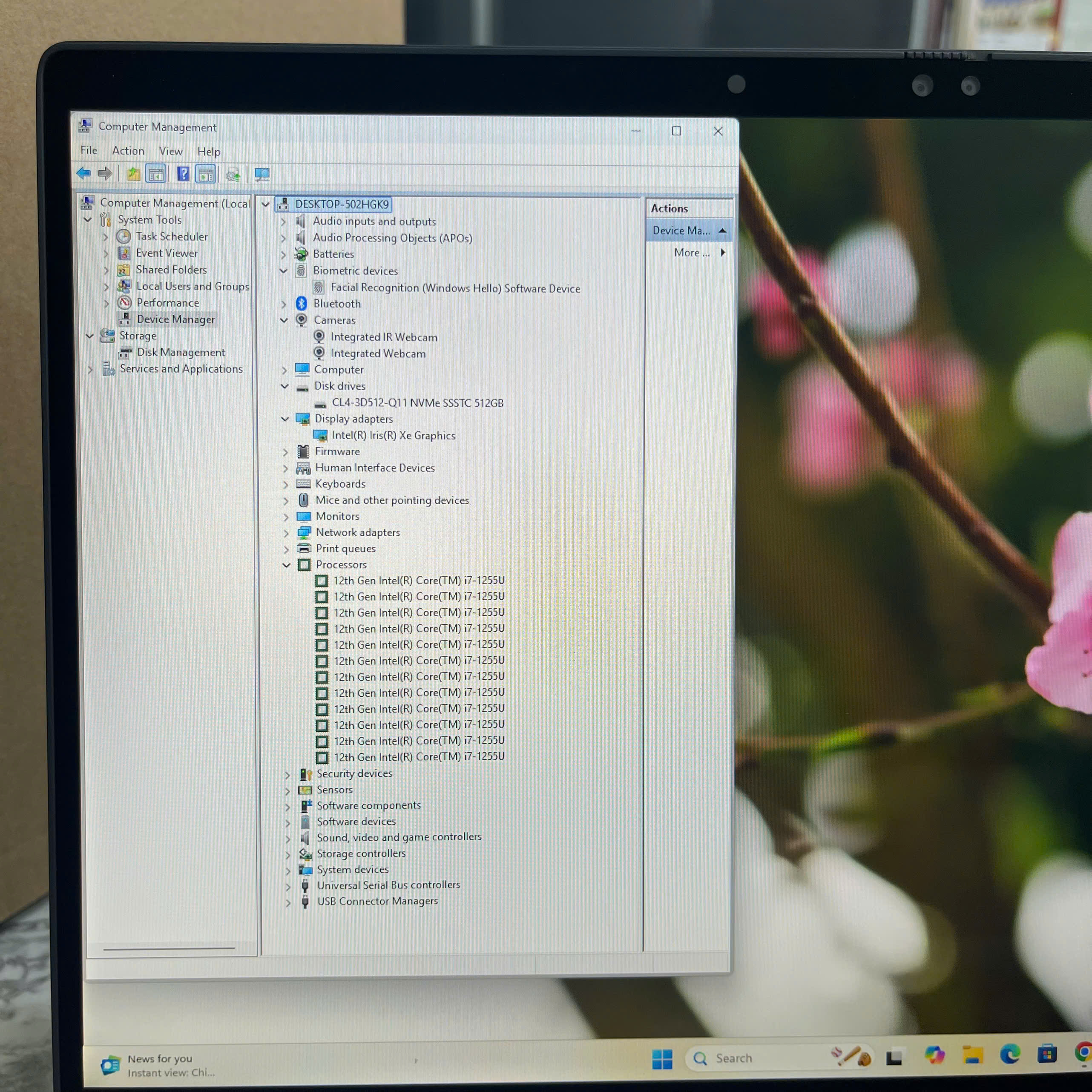Collapse the System Tools node

tap(88, 220)
